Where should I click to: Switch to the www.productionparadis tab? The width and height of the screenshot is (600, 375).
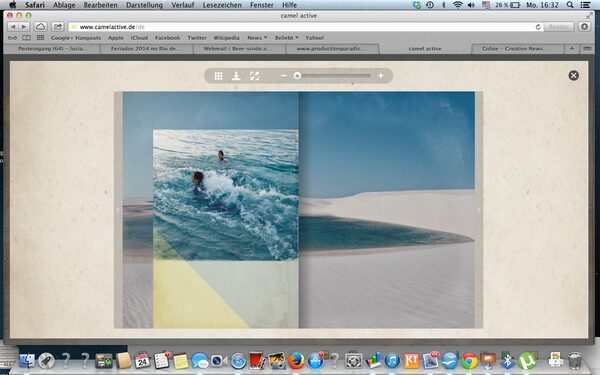click(332, 49)
